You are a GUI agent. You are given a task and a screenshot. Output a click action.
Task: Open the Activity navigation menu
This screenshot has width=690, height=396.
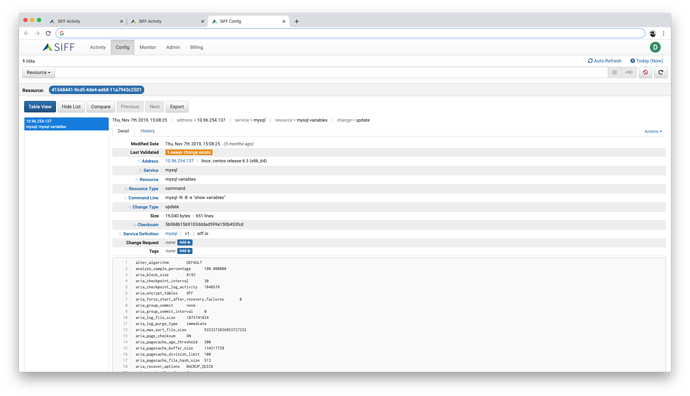click(x=98, y=47)
